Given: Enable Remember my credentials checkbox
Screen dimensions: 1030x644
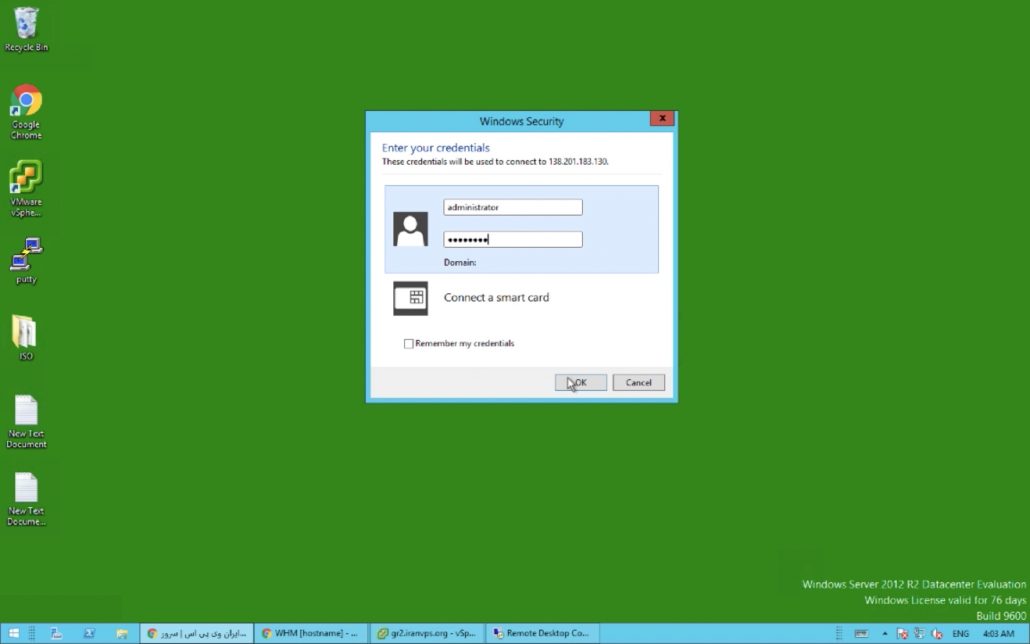Looking at the screenshot, I should coord(408,344).
